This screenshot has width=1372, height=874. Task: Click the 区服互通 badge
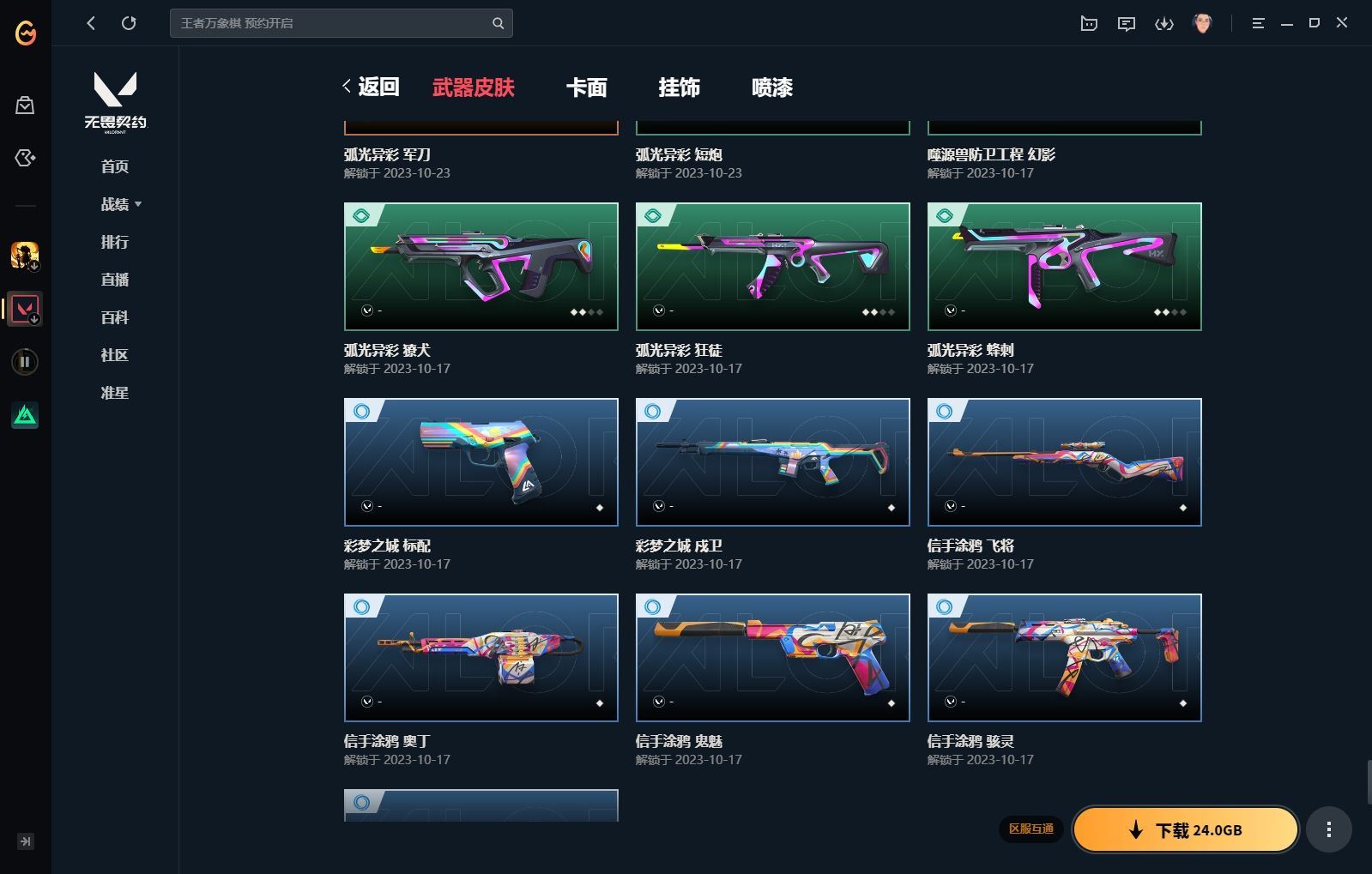click(x=1031, y=829)
